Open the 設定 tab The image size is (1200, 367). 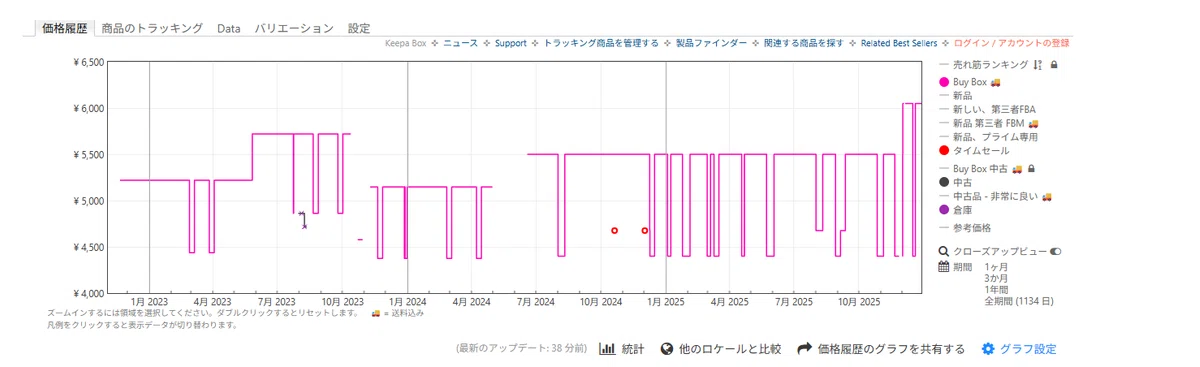pyautogui.click(x=359, y=29)
